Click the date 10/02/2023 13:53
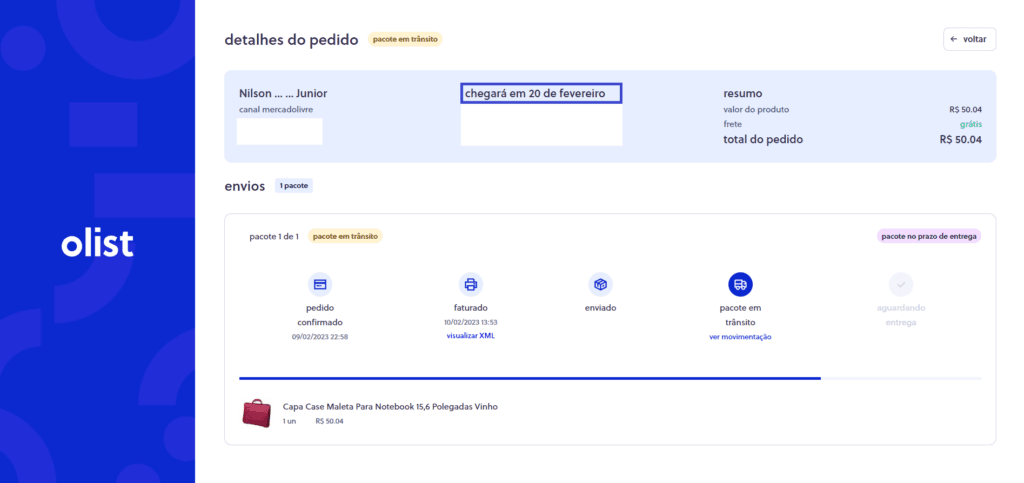Screen dimensions: 1024x483 tap(470, 322)
